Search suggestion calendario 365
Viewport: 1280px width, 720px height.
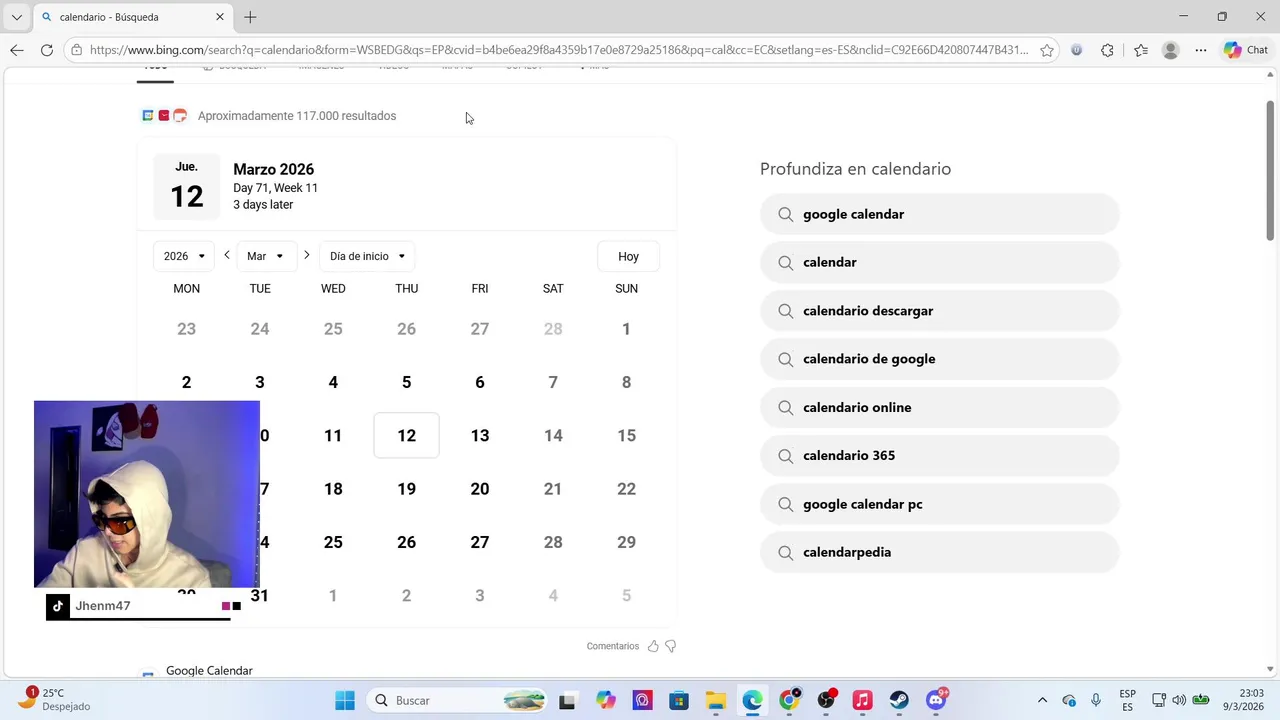tap(939, 455)
